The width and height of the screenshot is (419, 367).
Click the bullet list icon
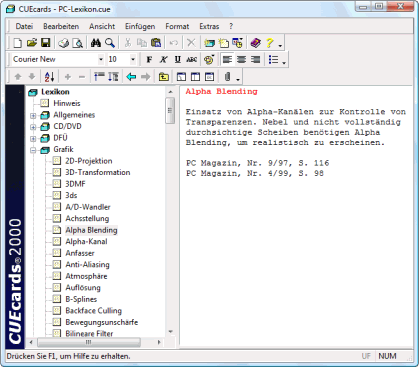pyautogui.click(x=273, y=60)
